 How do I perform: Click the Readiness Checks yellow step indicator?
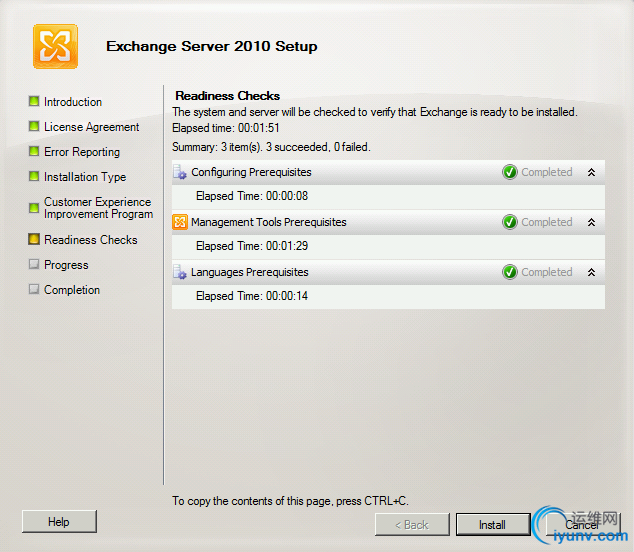click(34, 239)
